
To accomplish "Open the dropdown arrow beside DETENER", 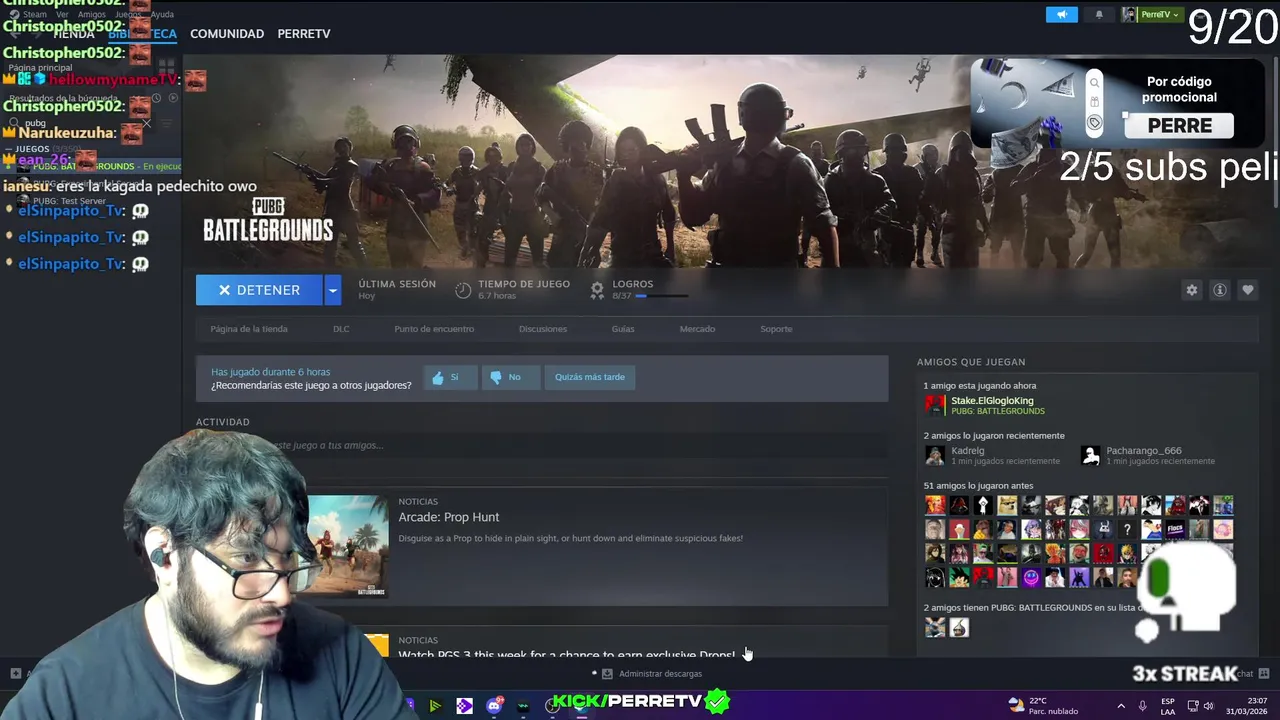I will [x=333, y=290].
